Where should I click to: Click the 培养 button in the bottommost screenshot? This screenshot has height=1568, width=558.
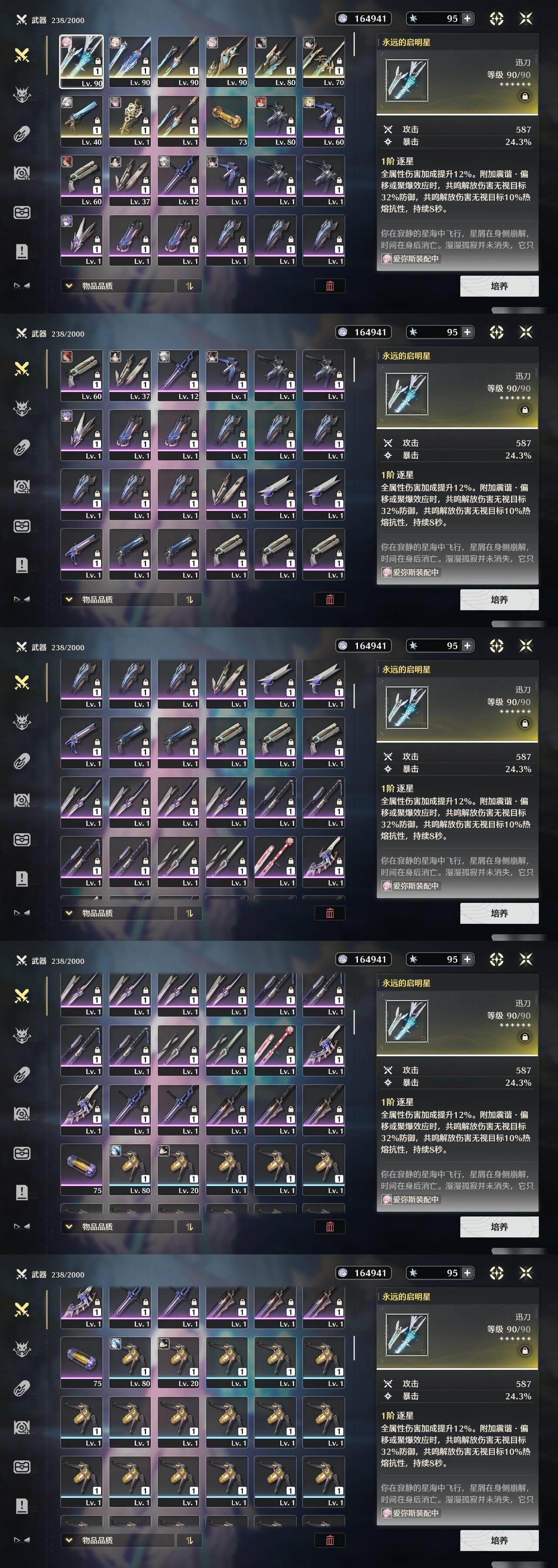point(499,1540)
